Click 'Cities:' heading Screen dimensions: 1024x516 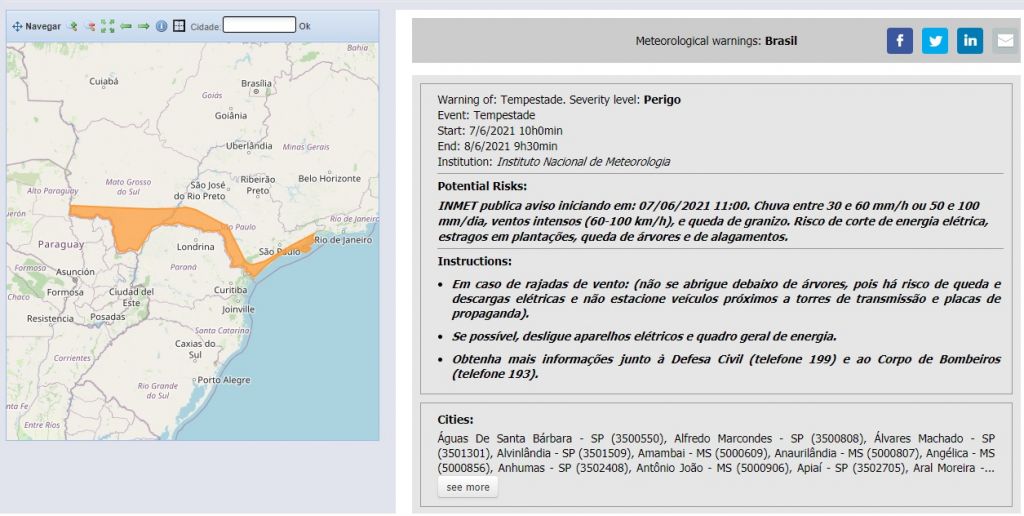(456, 419)
